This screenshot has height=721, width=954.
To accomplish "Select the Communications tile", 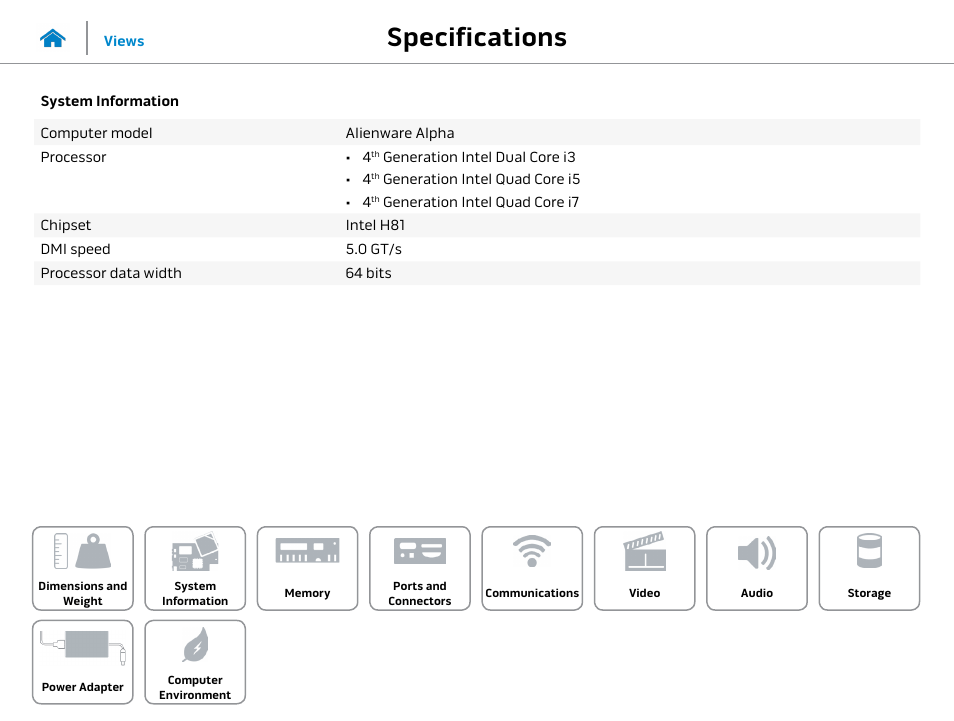I will pos(532,568).
